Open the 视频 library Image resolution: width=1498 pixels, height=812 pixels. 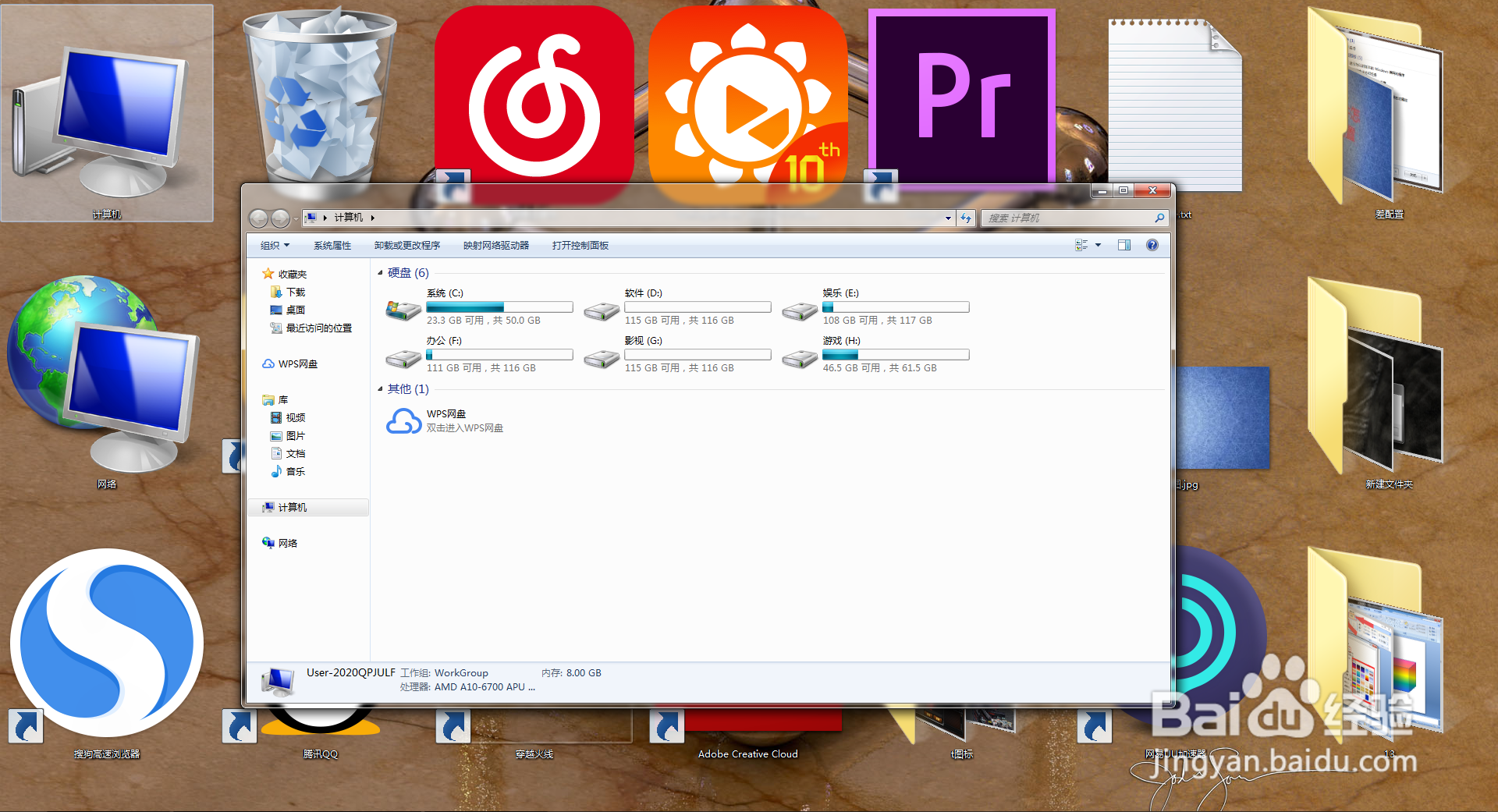[287, 417]
